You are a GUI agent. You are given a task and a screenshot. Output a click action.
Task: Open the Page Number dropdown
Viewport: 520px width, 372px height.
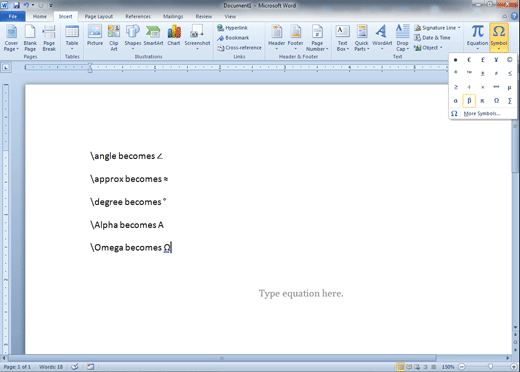[317, 38]
